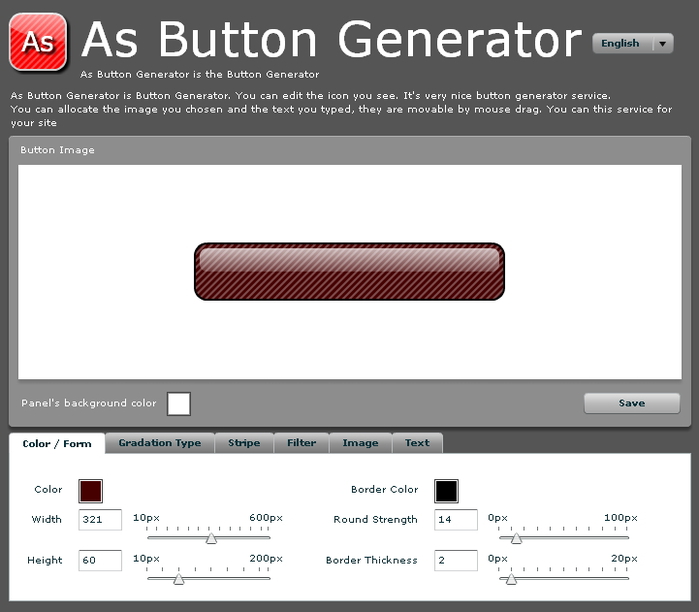699x612 pixels.
Task: Pick the dark red Color swatch
Action: click(x=90, y=490)
